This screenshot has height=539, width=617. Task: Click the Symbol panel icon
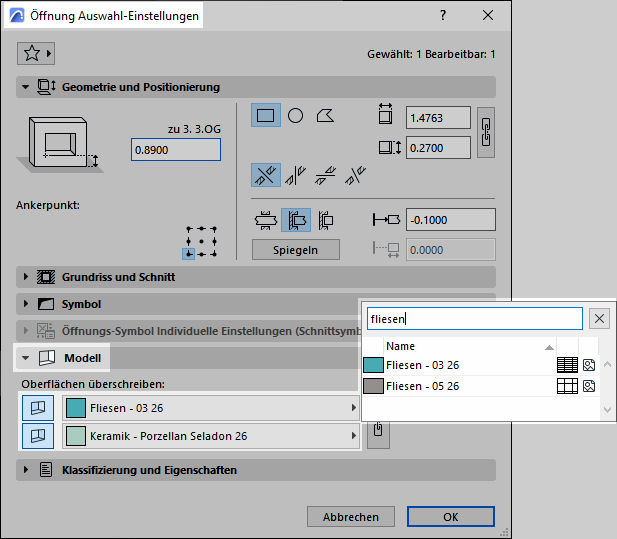[x=46, y=304]
